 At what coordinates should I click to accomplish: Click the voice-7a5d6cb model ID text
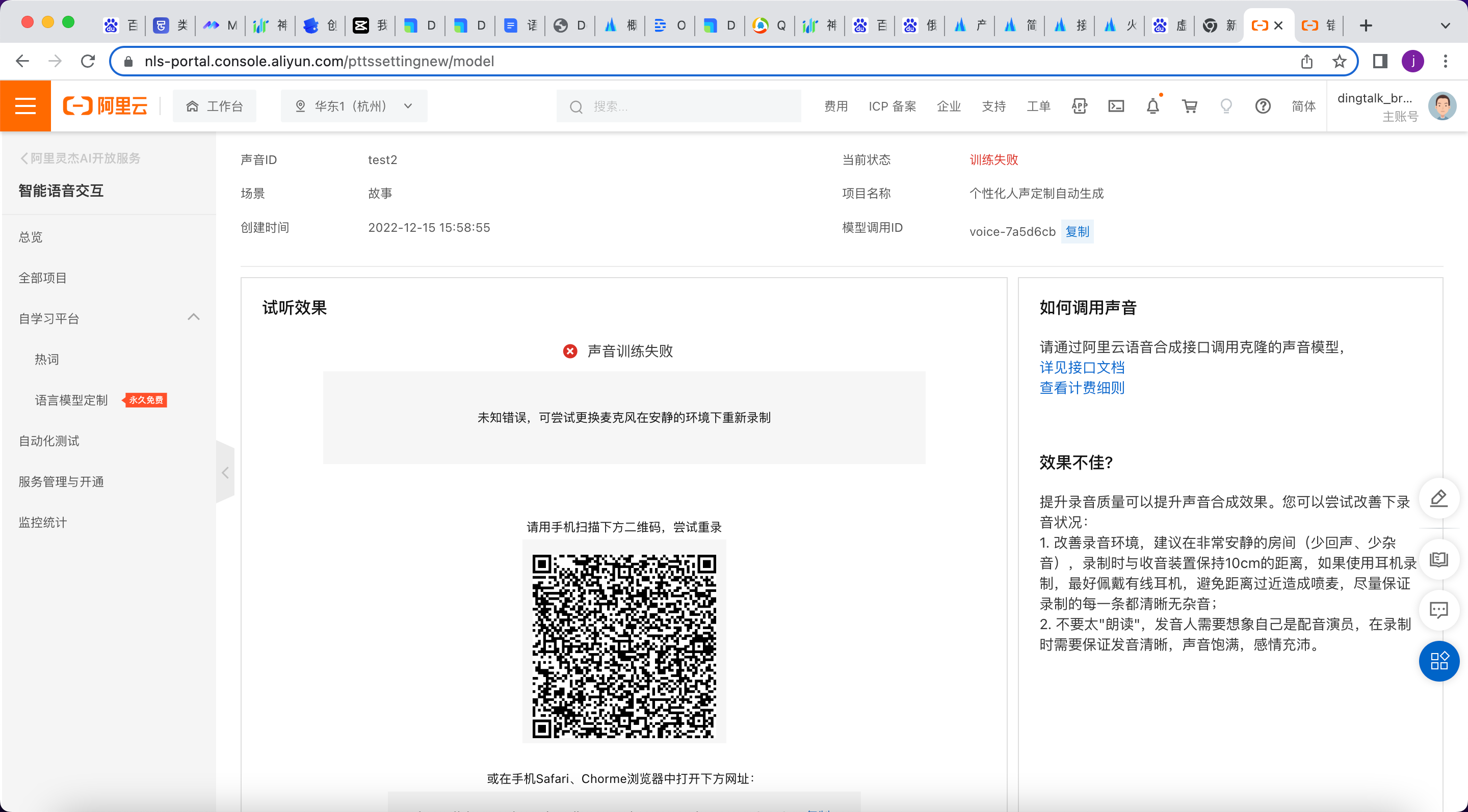[1012, 231]
